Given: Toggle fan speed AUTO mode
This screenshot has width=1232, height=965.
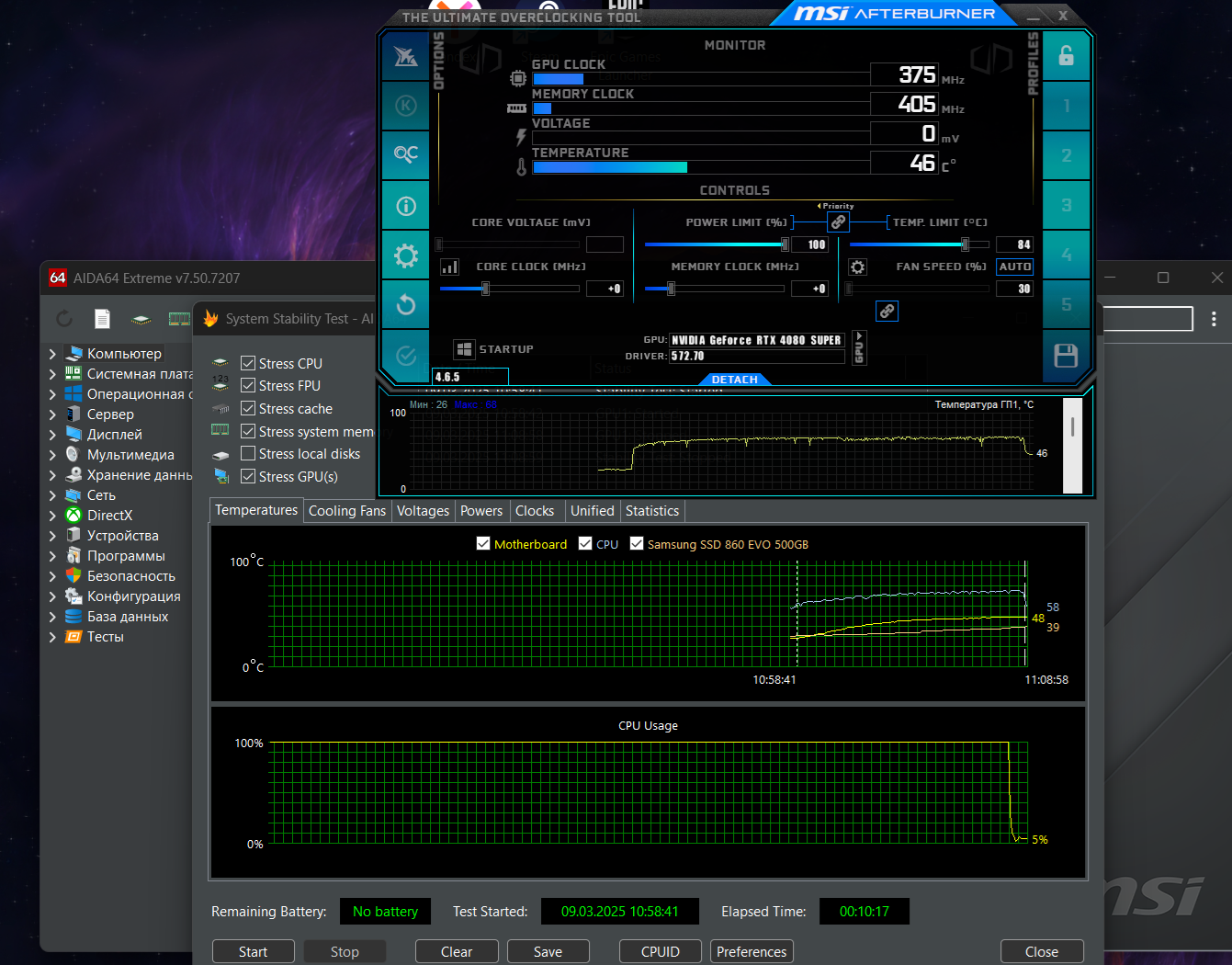Looking at the screenshot, I should point(1014,267).
